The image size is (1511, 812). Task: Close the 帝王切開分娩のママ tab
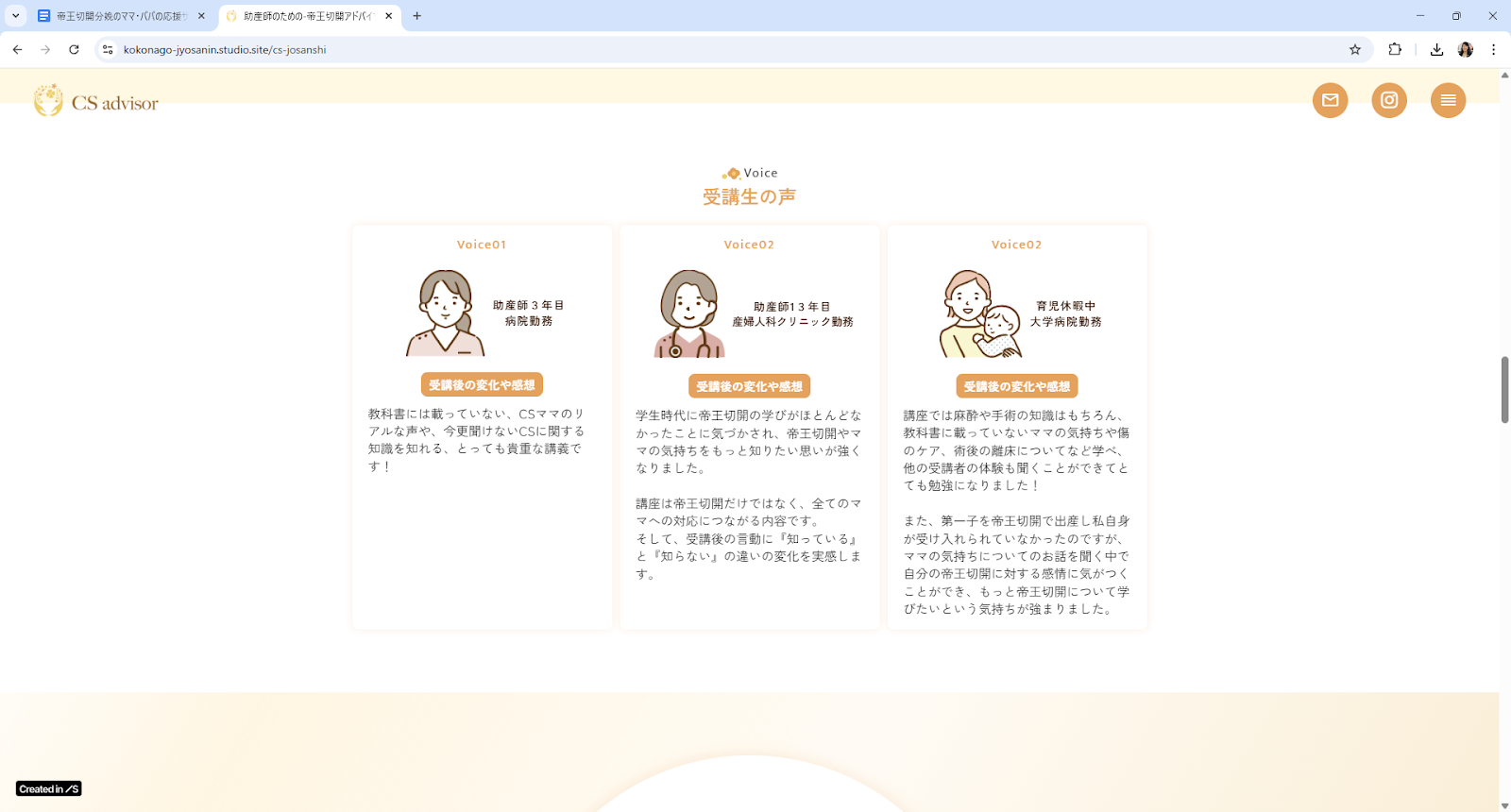201,16
